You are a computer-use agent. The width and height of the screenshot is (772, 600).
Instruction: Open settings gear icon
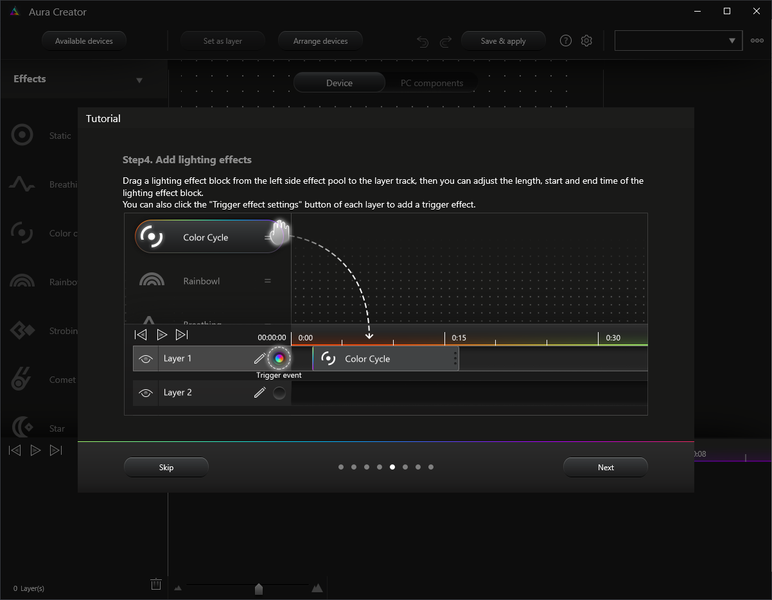[586, 41]
